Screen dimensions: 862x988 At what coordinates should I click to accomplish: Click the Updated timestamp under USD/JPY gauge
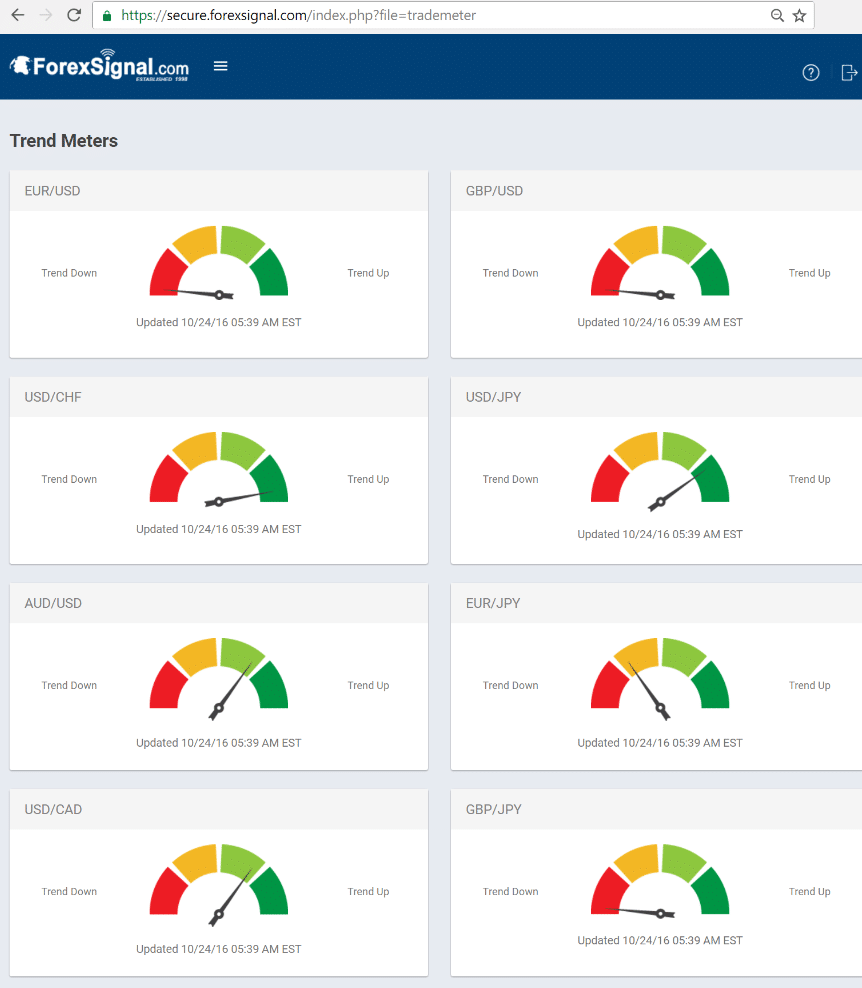(x=660, y=534)
